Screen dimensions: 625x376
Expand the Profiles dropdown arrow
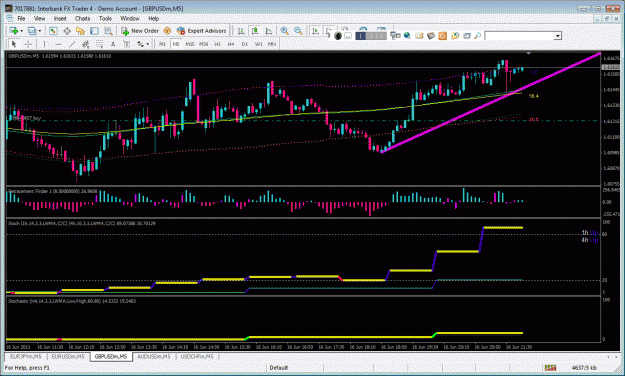coord(40,31)
